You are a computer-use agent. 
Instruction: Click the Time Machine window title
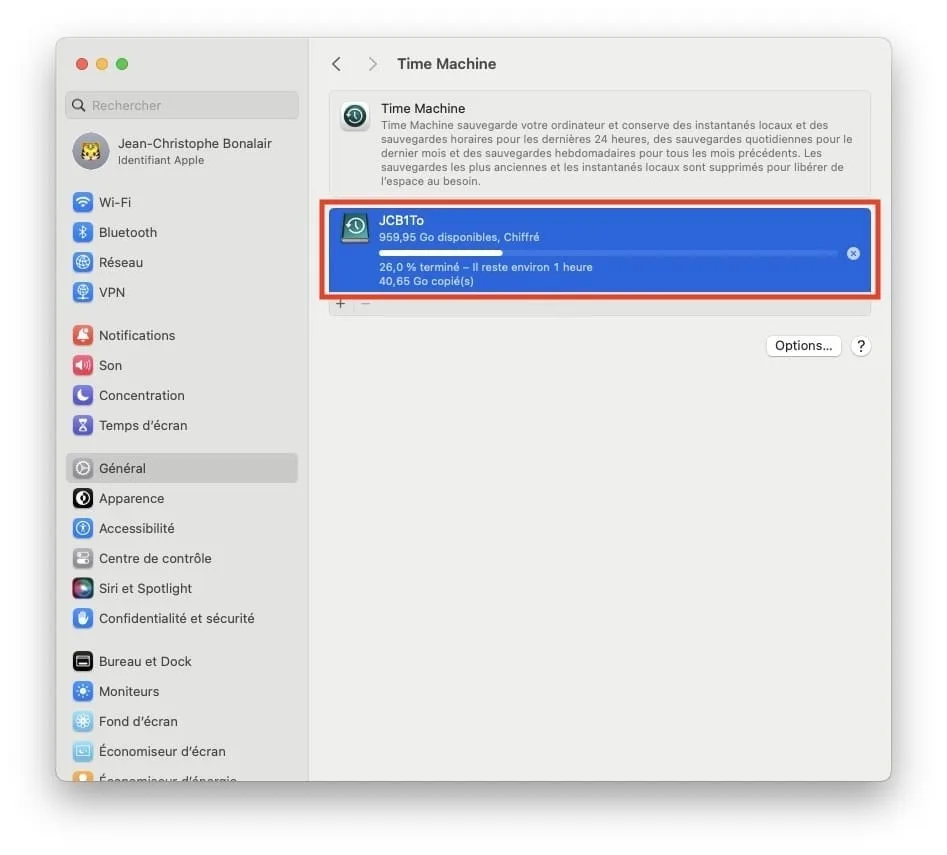coord(447,64)
